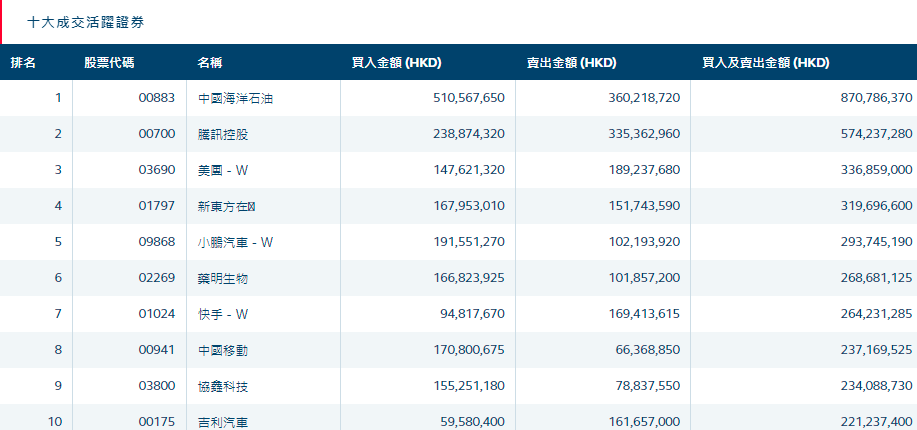Select buy amount 147,621,320
Image resolution: width=917 pixels, height=430 pixels.
tap(469, 170)
